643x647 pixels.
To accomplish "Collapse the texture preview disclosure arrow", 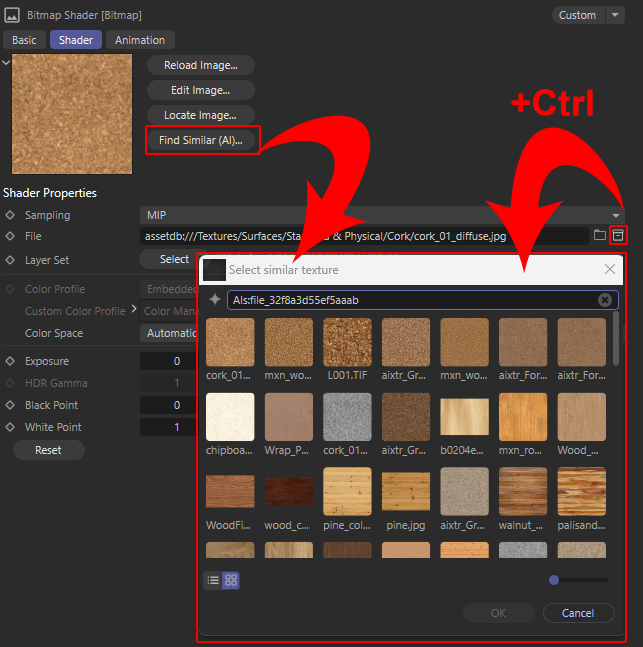I will click(6, 63).
